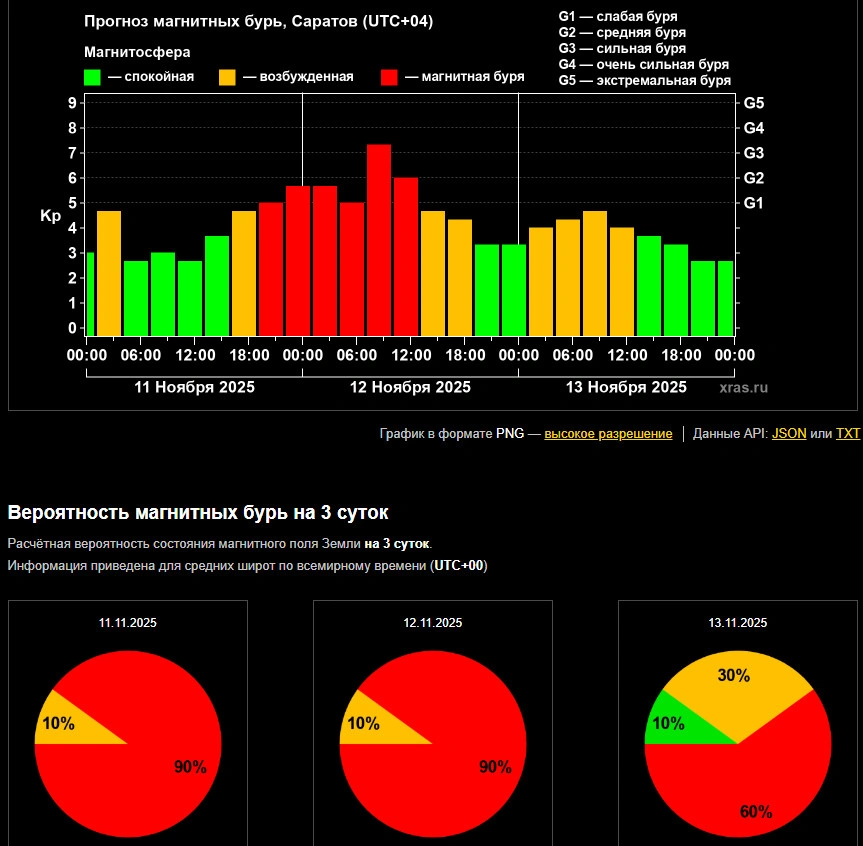Click the yellow 'возбужденная' legend swatch

(228, 77)
